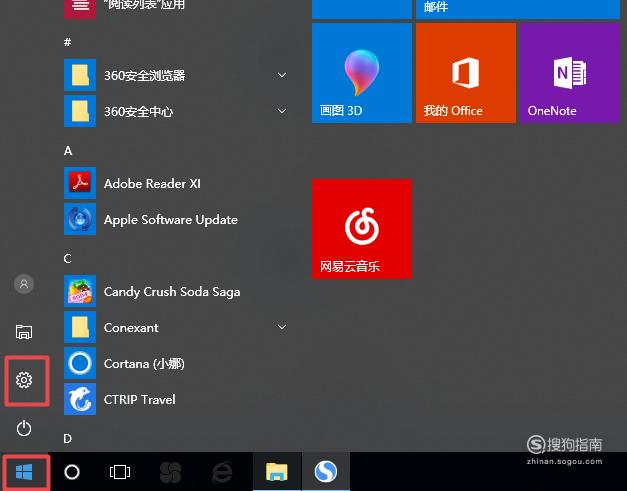Click the # section header
The width and height of the screenshot is (627, 491).
coord(68,42)
